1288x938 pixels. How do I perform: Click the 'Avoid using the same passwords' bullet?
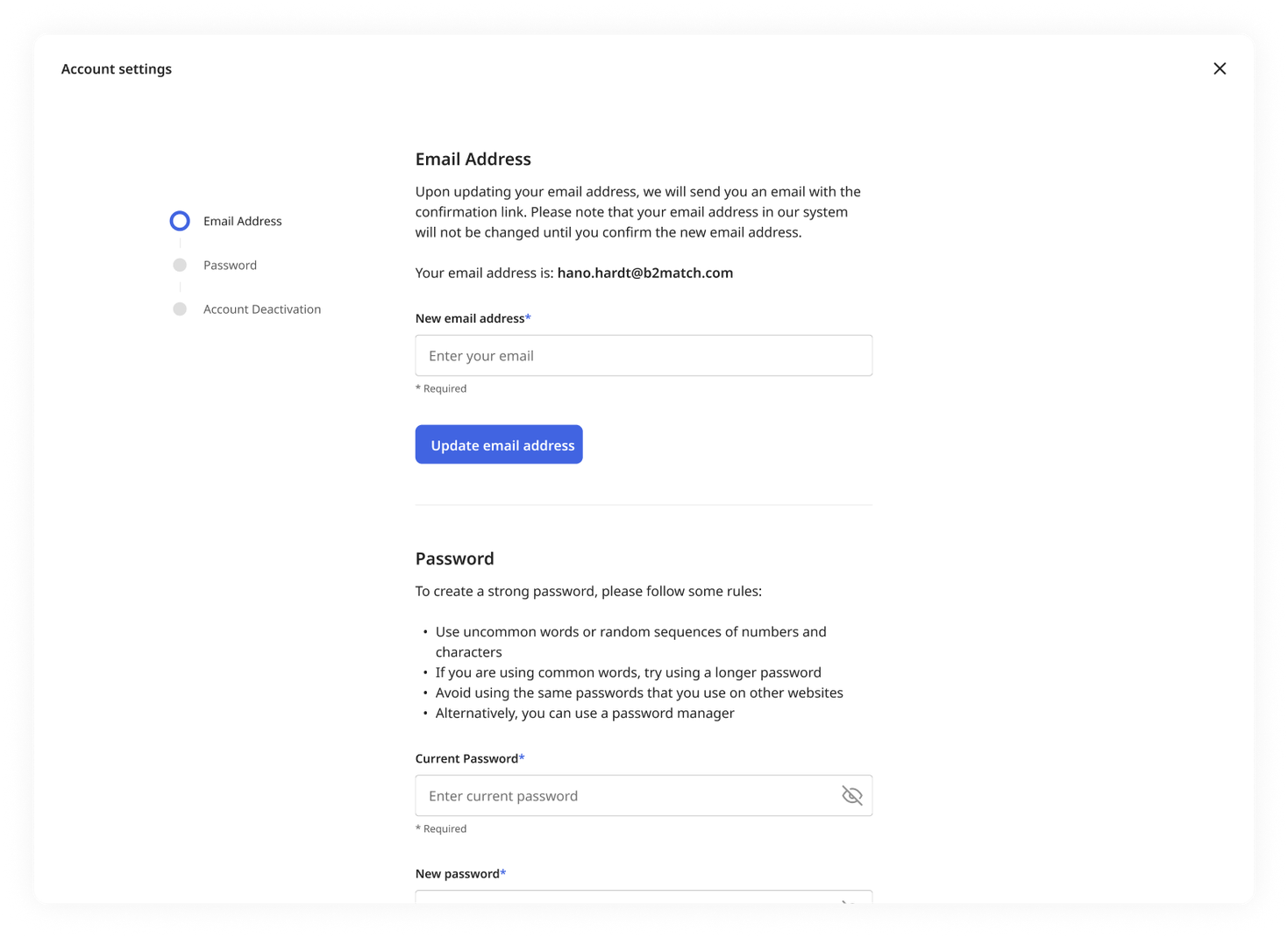[x=639, y=693]
